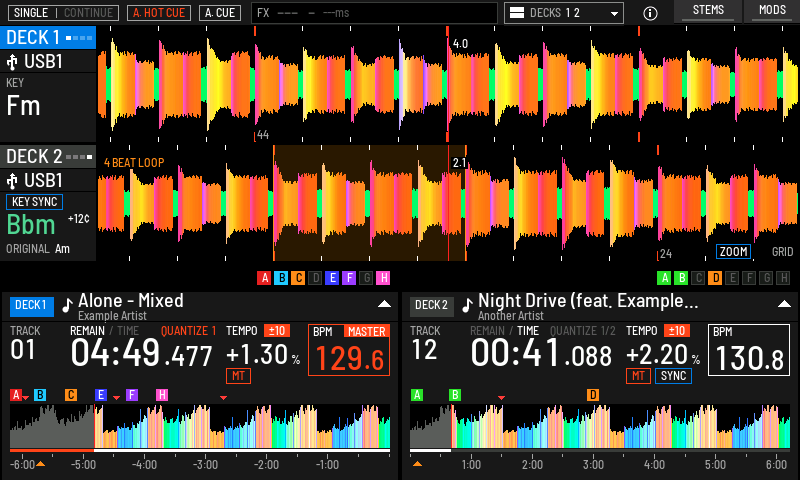Trigger Deck 1 blue hot cue E under waveform

(x=332, y=278)
